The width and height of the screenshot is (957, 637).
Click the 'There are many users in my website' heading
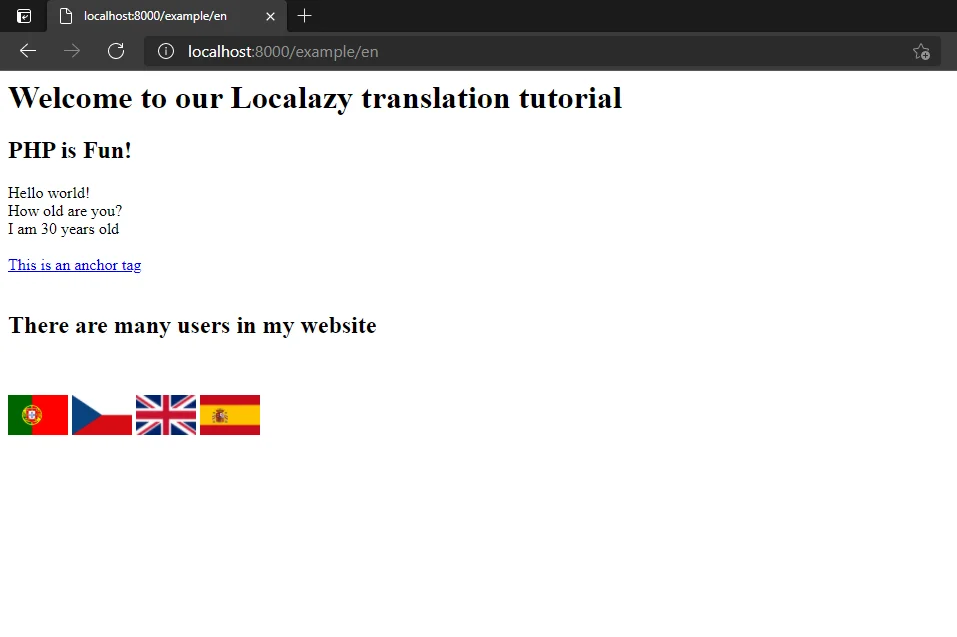point(191,325)
